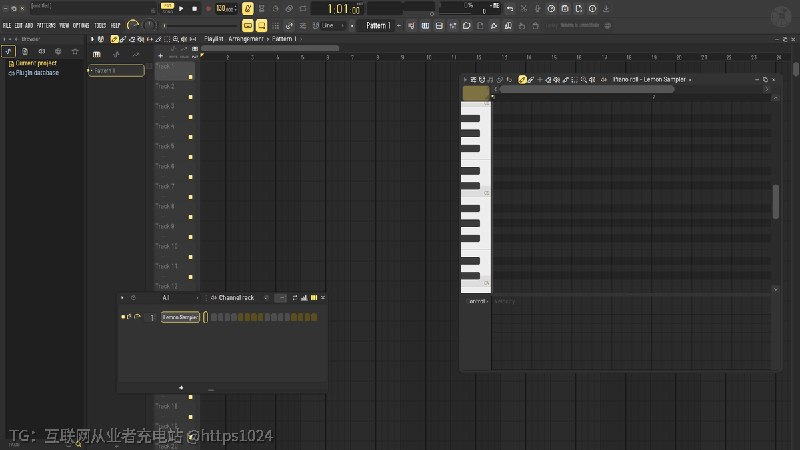Open the VIEW menu
800x450 pixels.
pyautogui.click(x=64, y=26)
